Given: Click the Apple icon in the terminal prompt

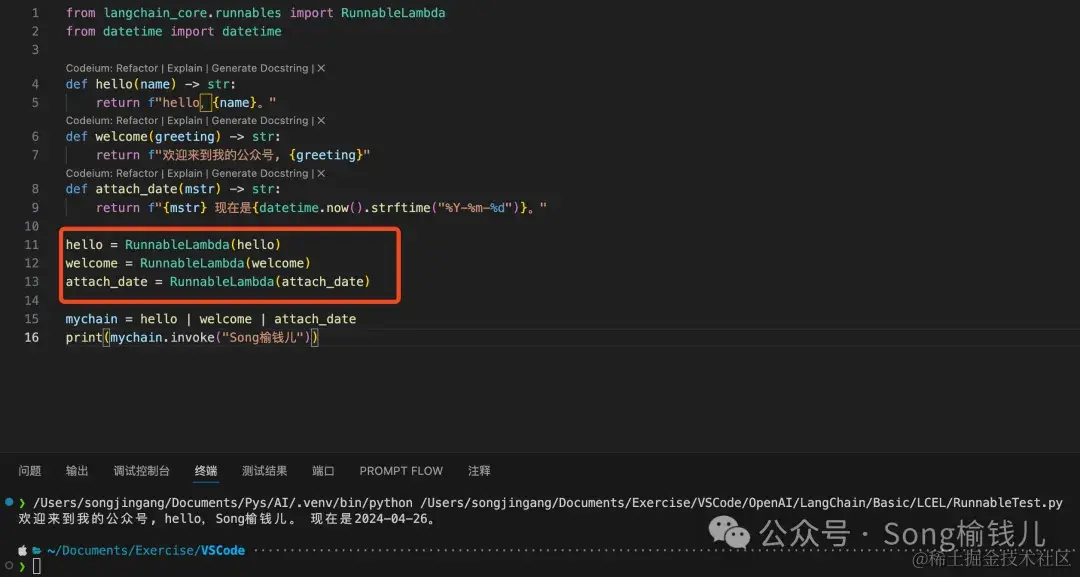Looking at the screenshot, I should (23, 550).
